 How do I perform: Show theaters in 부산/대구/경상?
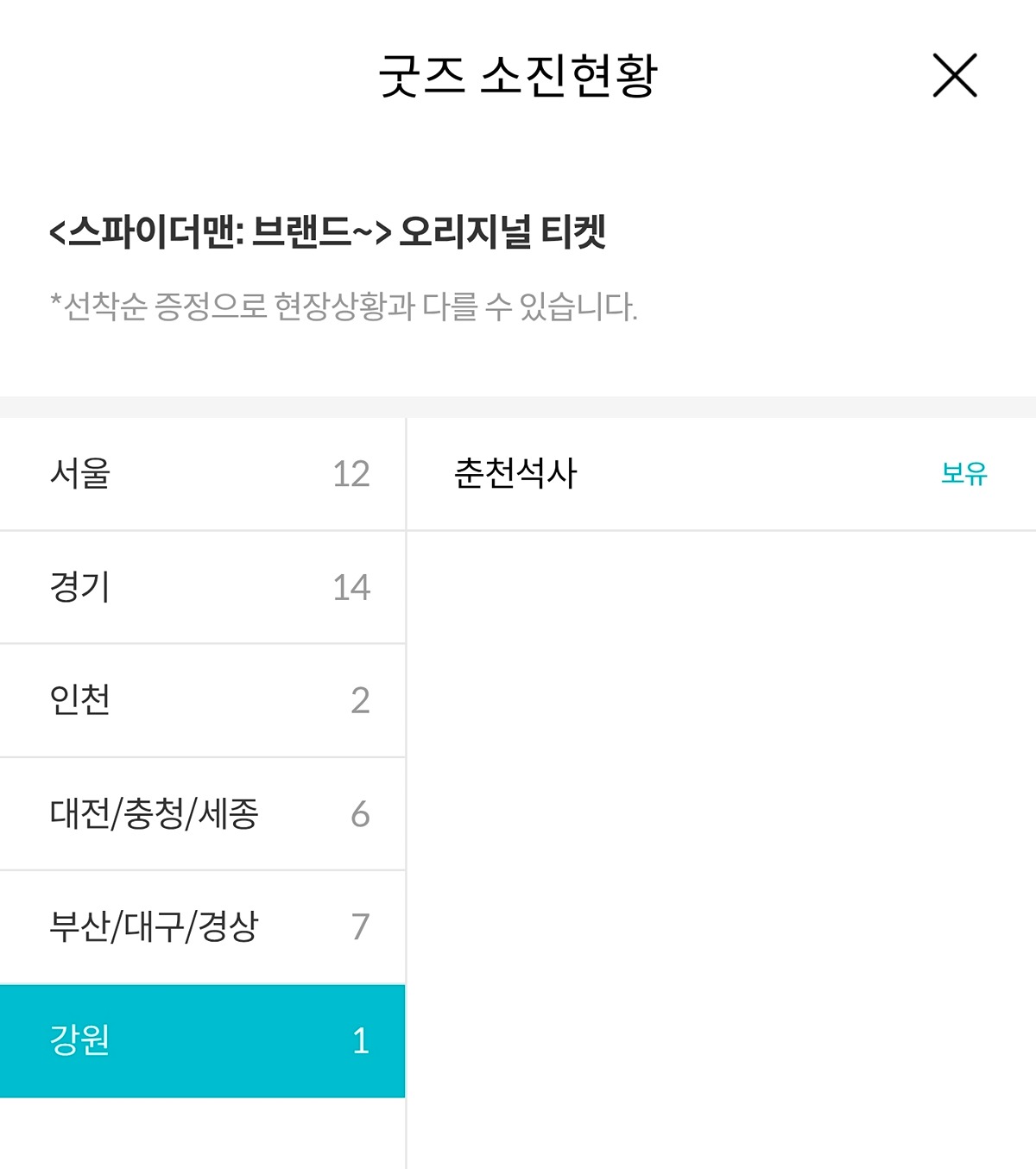202,927
